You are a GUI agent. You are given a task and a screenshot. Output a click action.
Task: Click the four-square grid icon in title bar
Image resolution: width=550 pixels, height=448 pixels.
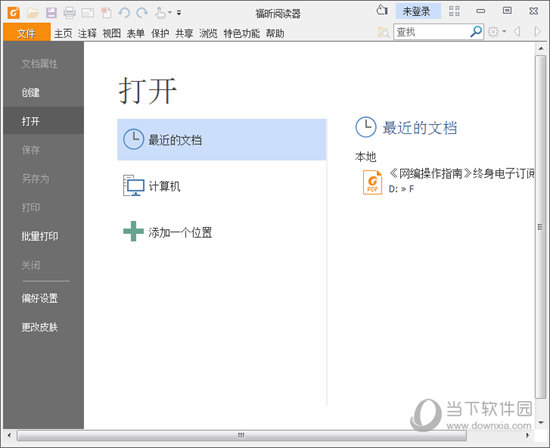454,11
